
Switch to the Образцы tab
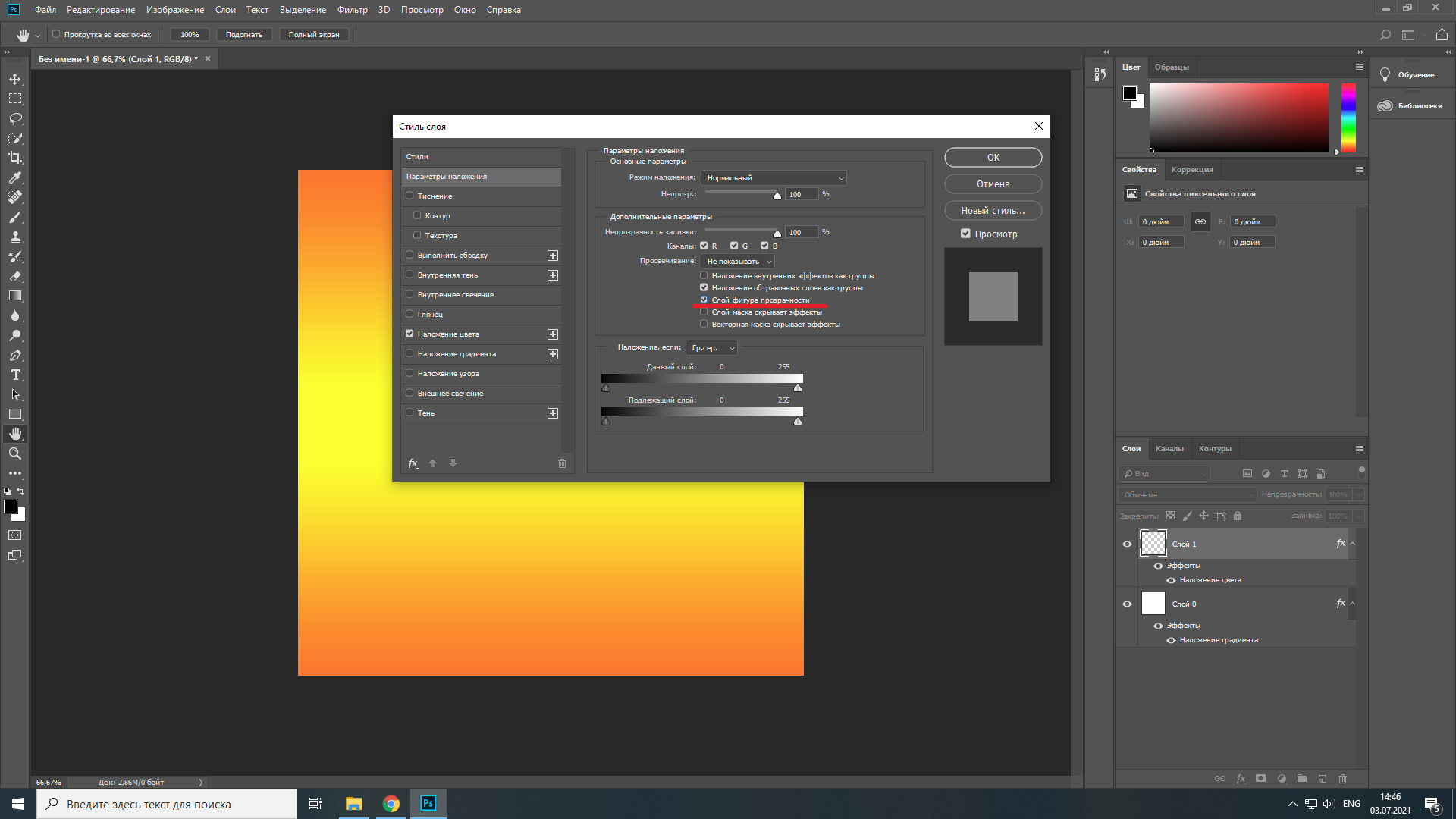[1172, 67]
